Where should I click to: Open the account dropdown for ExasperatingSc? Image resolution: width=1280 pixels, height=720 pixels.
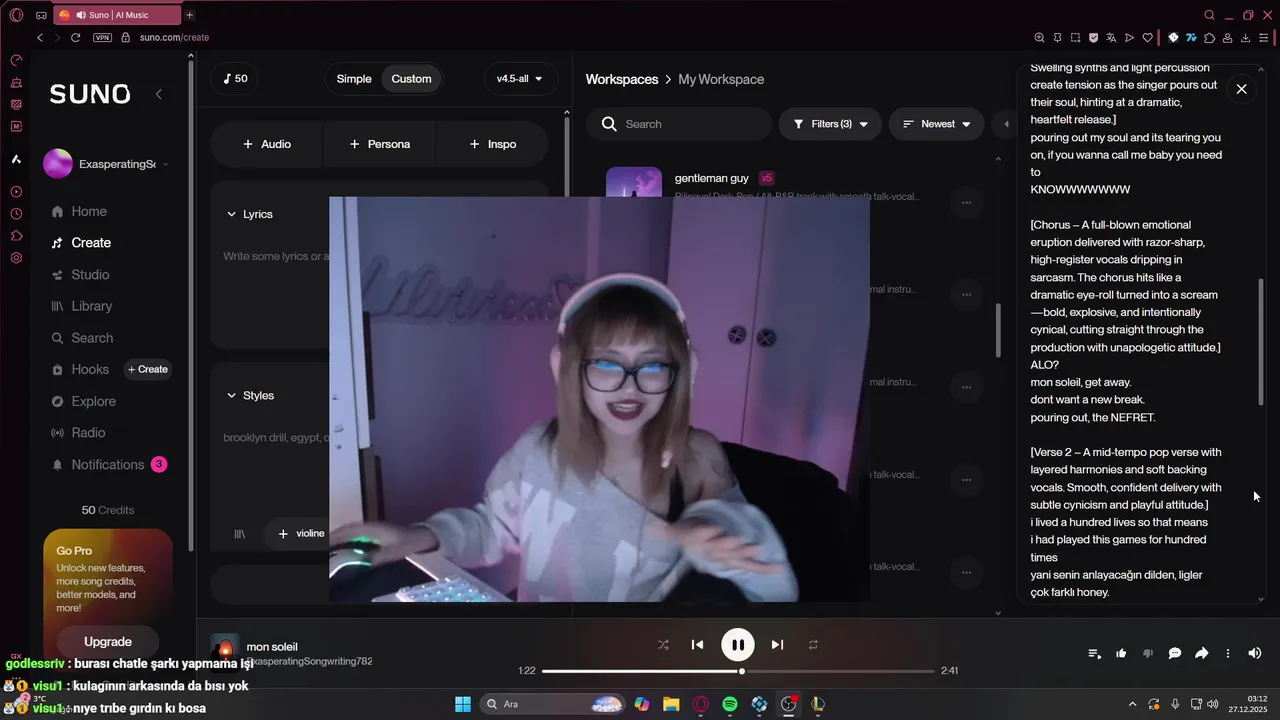[107, 164]
